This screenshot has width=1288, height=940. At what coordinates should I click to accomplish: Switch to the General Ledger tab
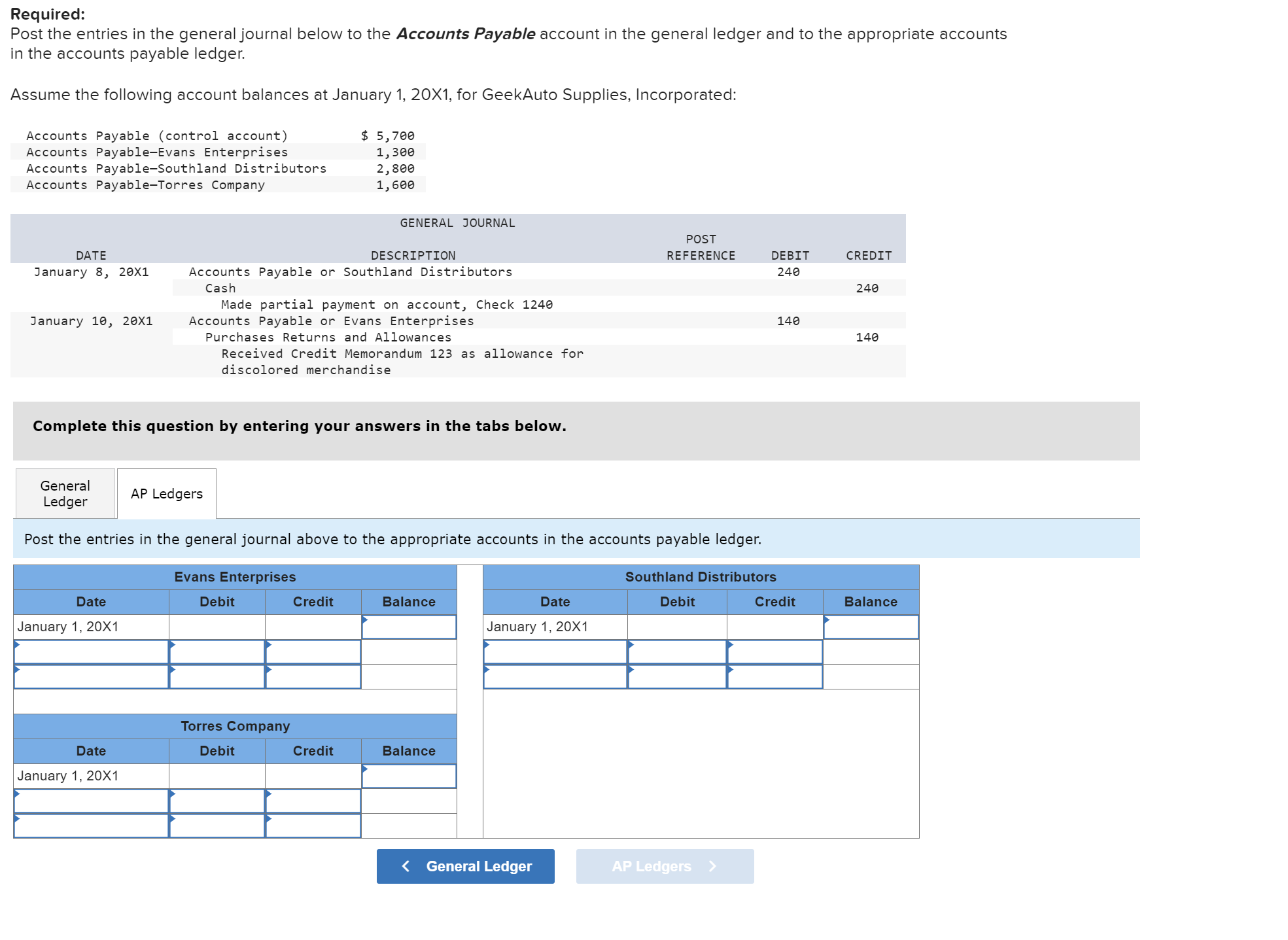63,493
